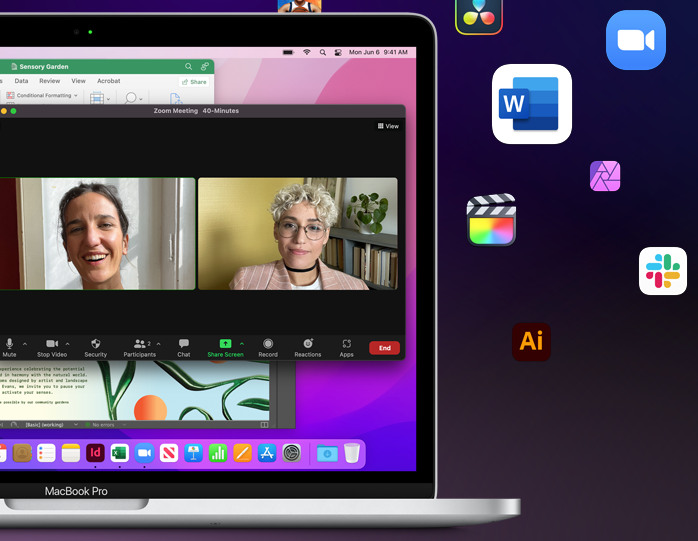This screenshot has height=541, width=698.
Task: Open the App Store from the Dock
Action: coord(267,453)
